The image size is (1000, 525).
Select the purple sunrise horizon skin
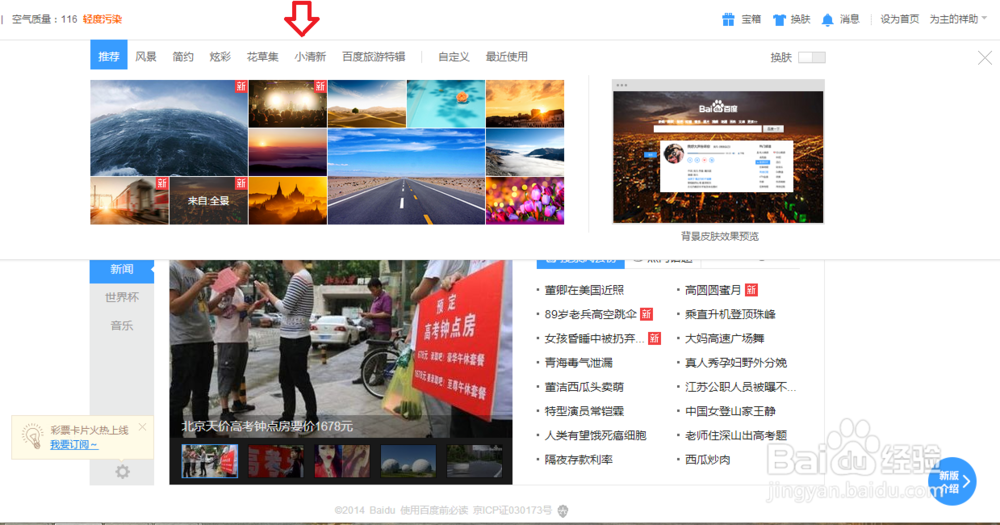point(288,152)
